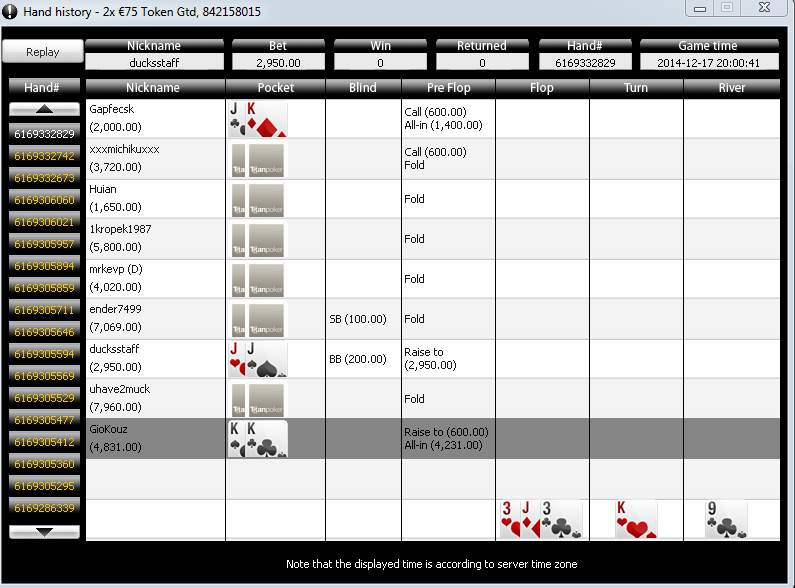
Task: Click bet value '2,950.00' in summary
Action: (278, 63)
